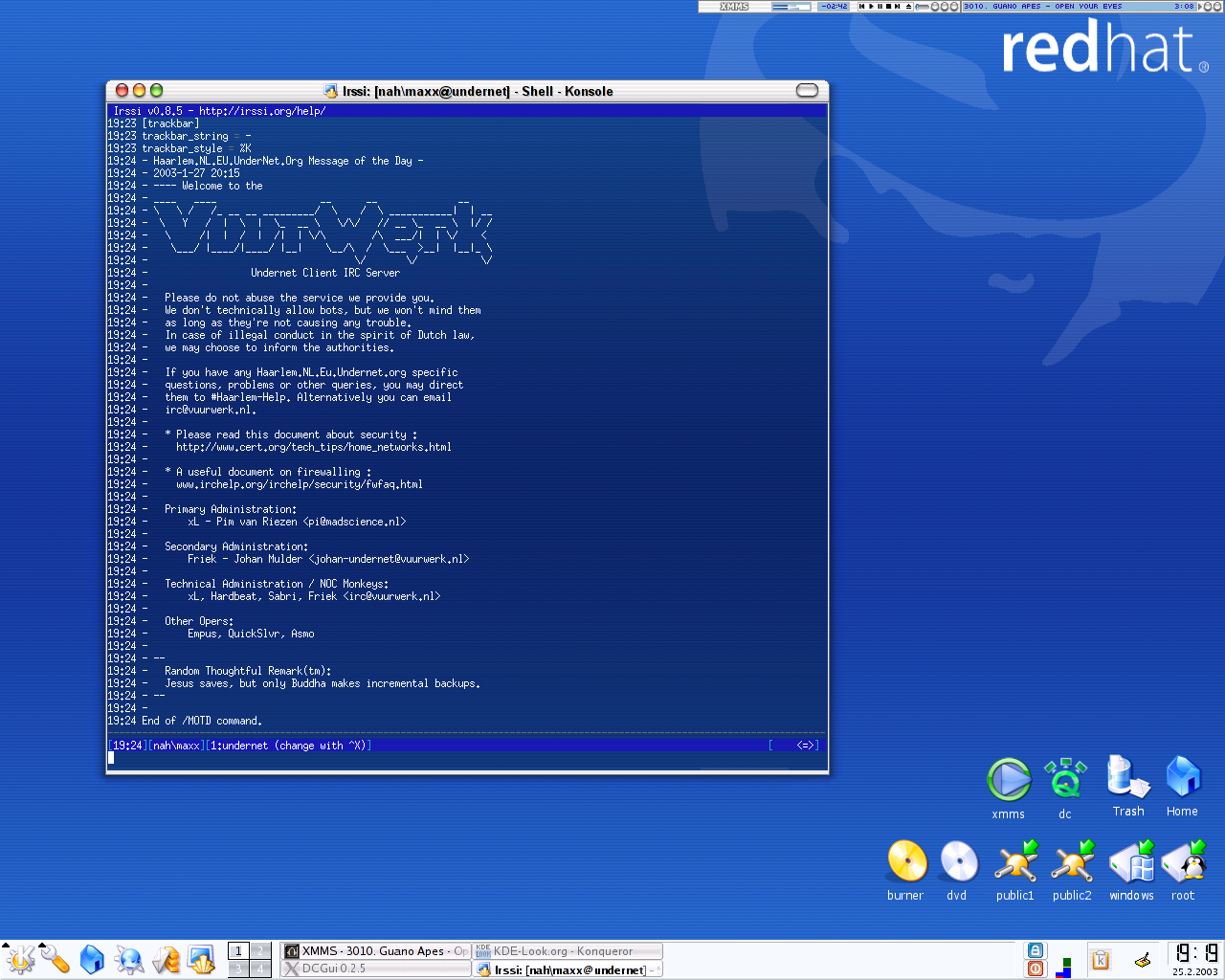Viewport: 1225px width, 980px height.
Task: Click the Konsole title bar icon
Action: [331, 91]
